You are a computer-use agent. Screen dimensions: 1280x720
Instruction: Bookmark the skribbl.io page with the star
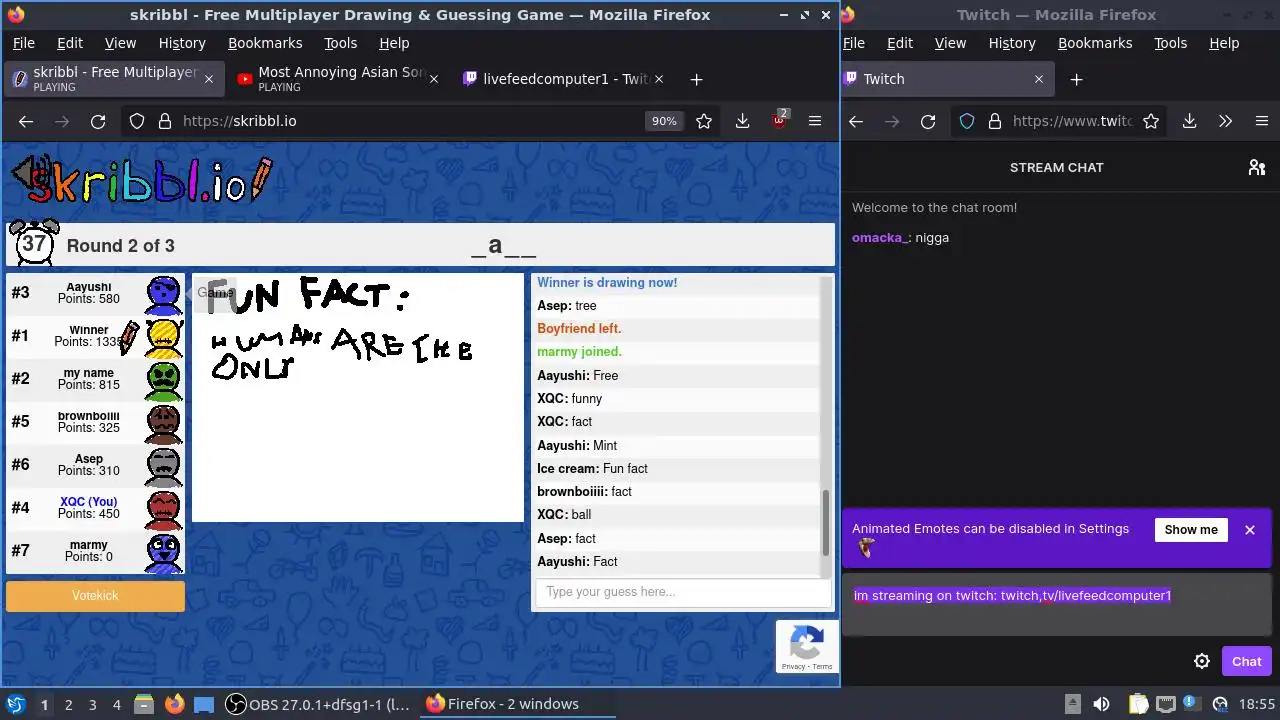point(704,121)
